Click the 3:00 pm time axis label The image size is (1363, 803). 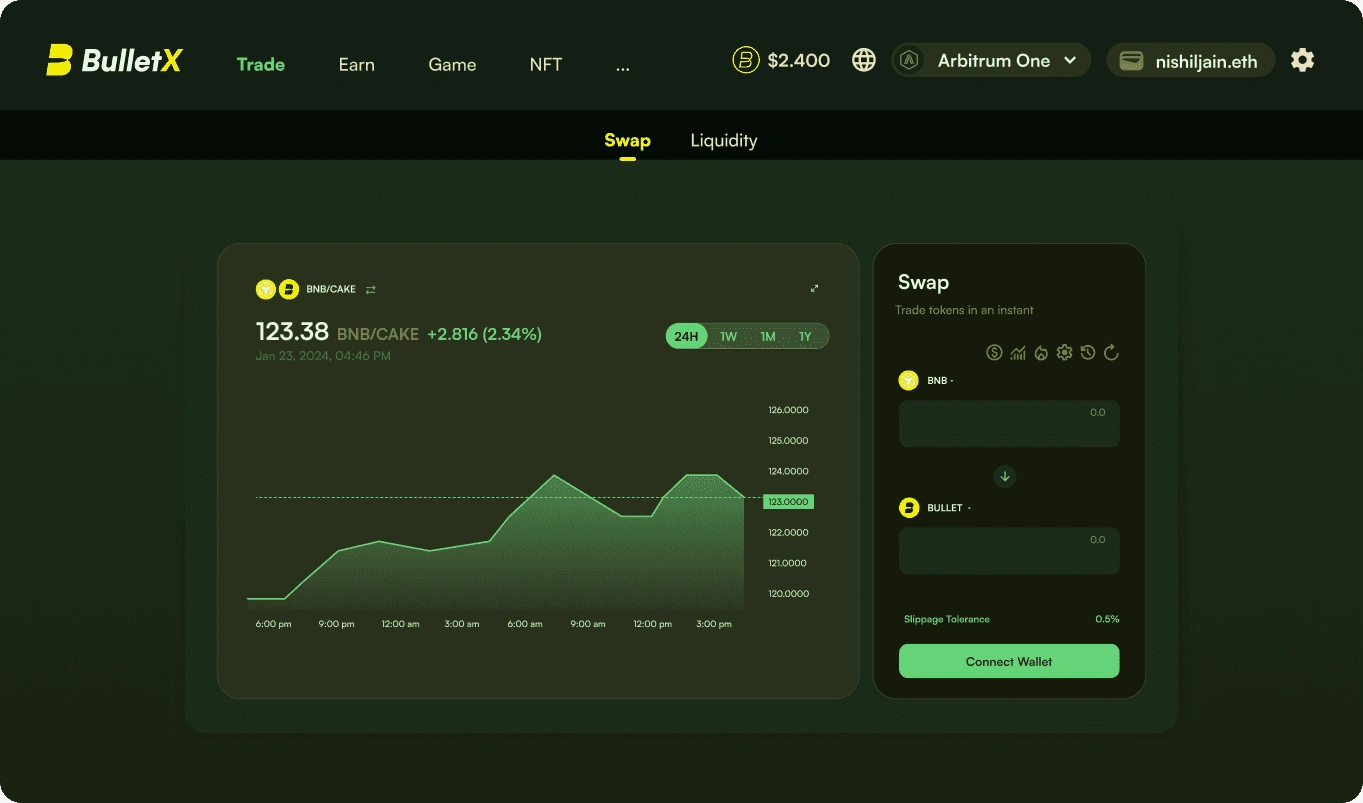tap(713, 624)
